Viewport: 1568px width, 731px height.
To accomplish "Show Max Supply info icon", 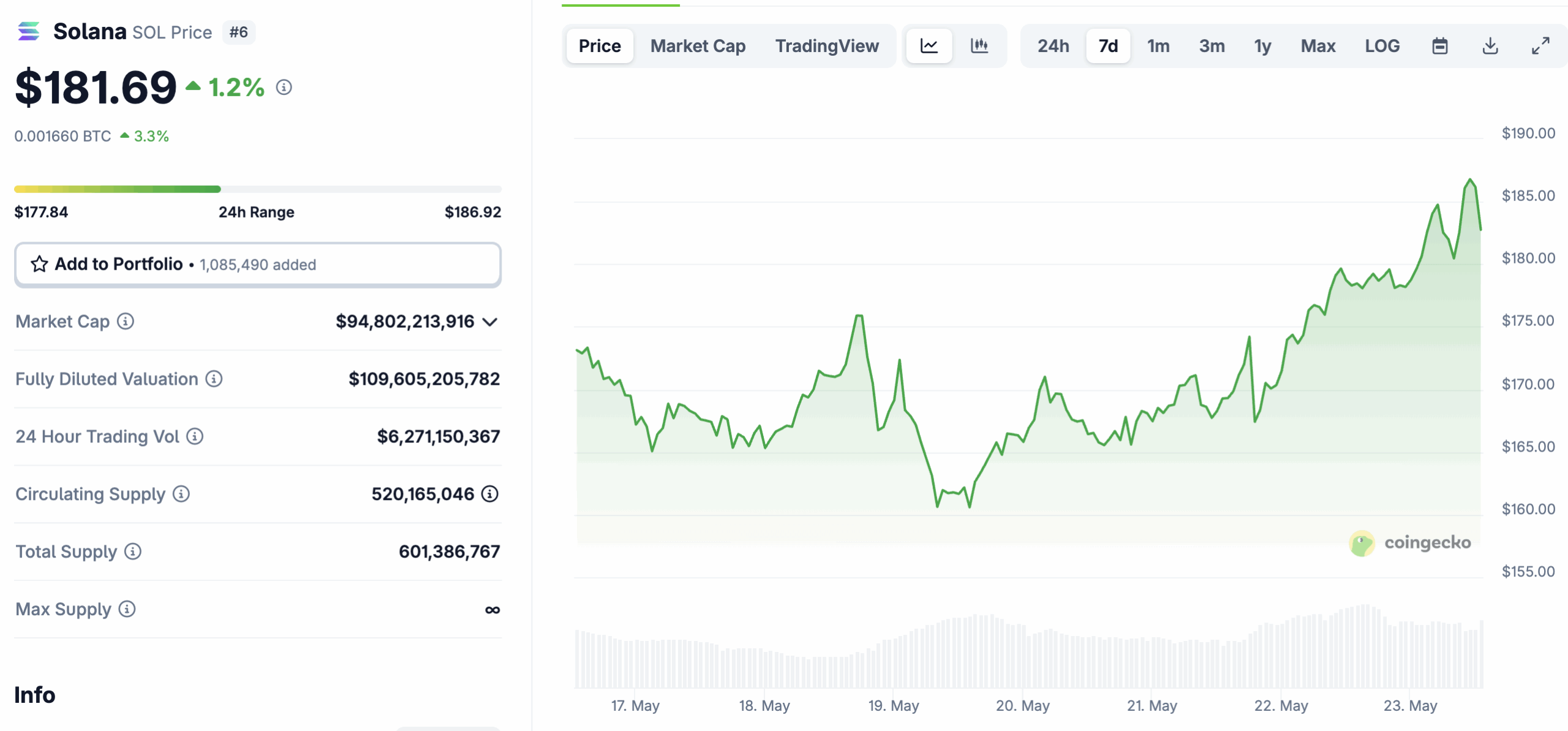I will point(127,609).
